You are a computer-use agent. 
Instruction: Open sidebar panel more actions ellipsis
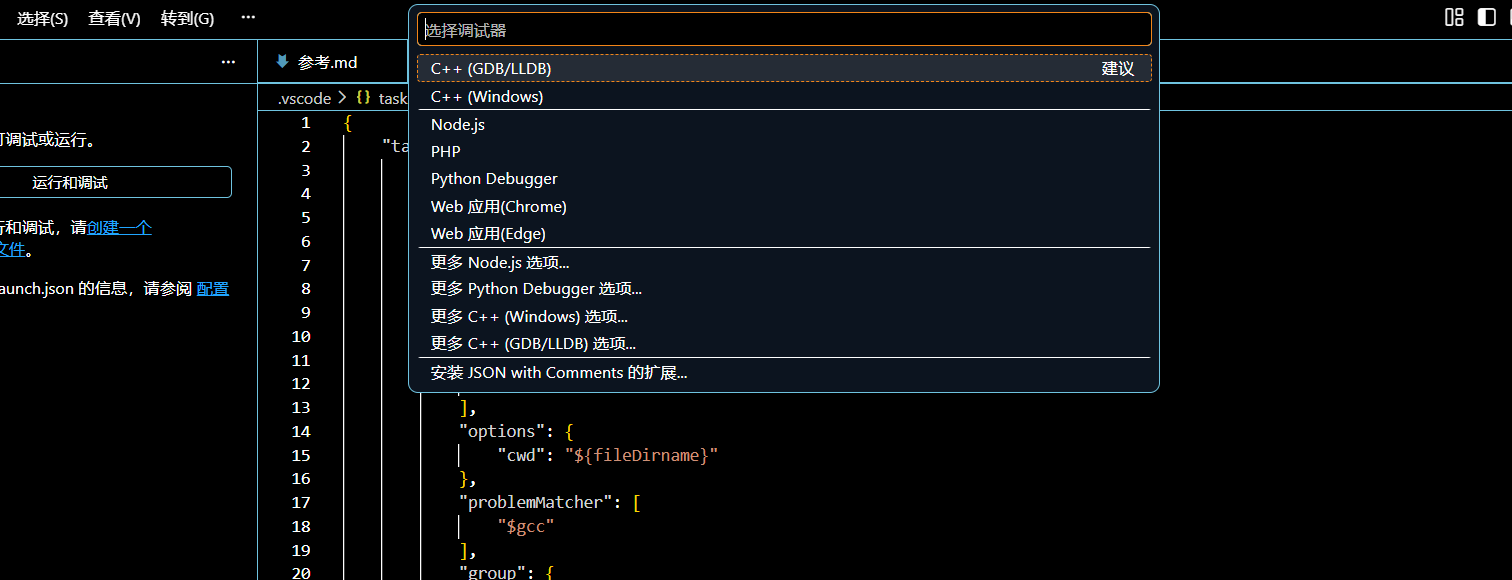(x=228, y=62)
